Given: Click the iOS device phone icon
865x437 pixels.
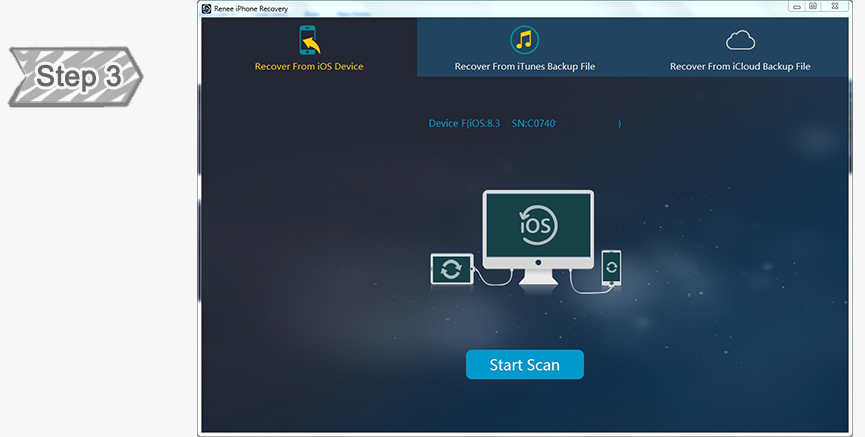Looking at the screenshot, I should click(x=308, y=40).
